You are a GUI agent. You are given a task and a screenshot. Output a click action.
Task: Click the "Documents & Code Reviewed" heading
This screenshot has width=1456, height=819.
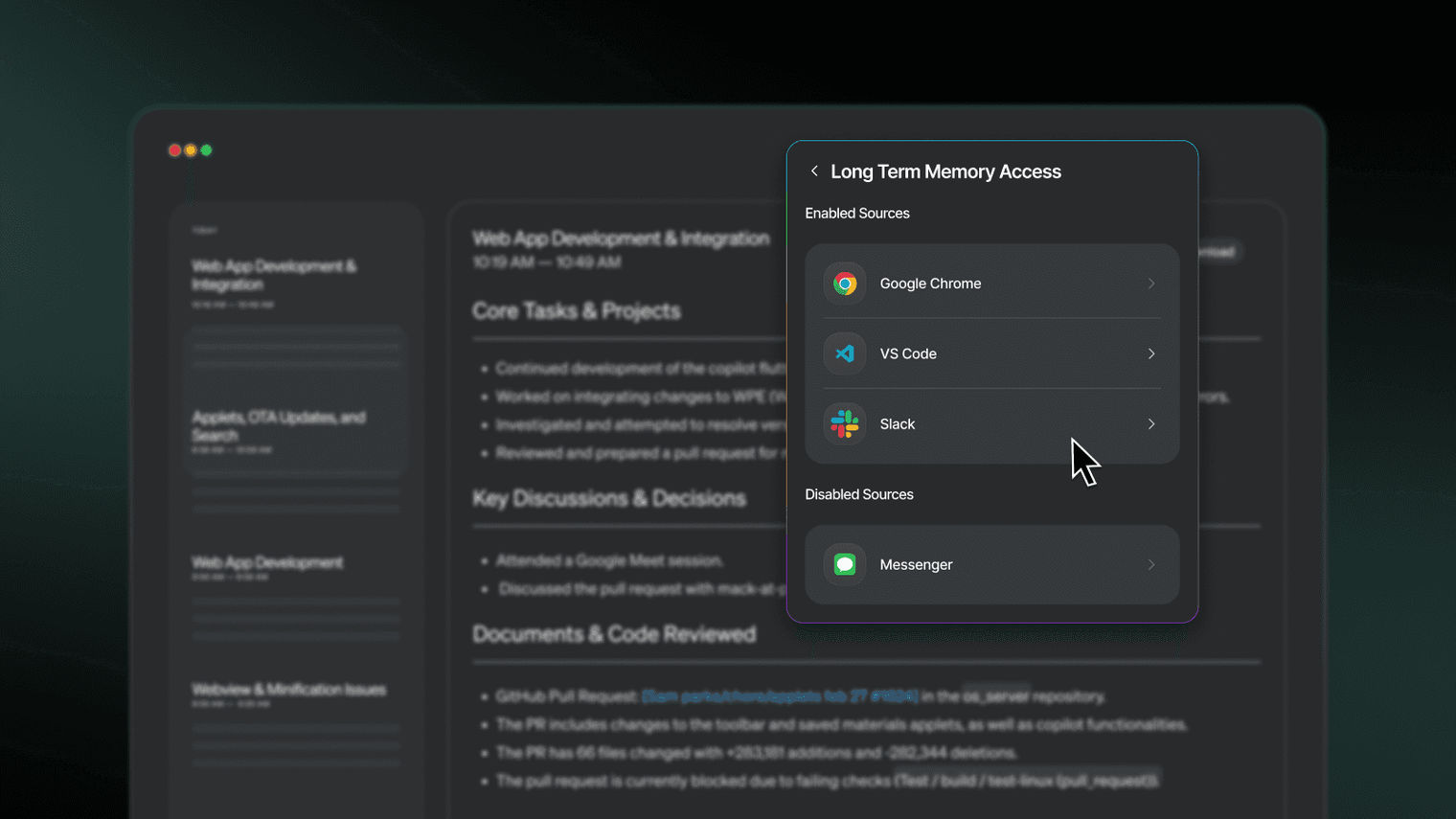(x=614, y=634)
